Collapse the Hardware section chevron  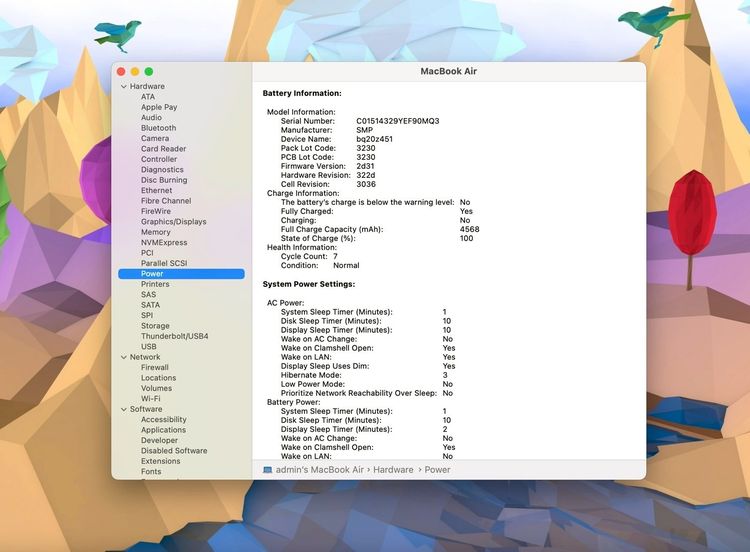(124, 87)
